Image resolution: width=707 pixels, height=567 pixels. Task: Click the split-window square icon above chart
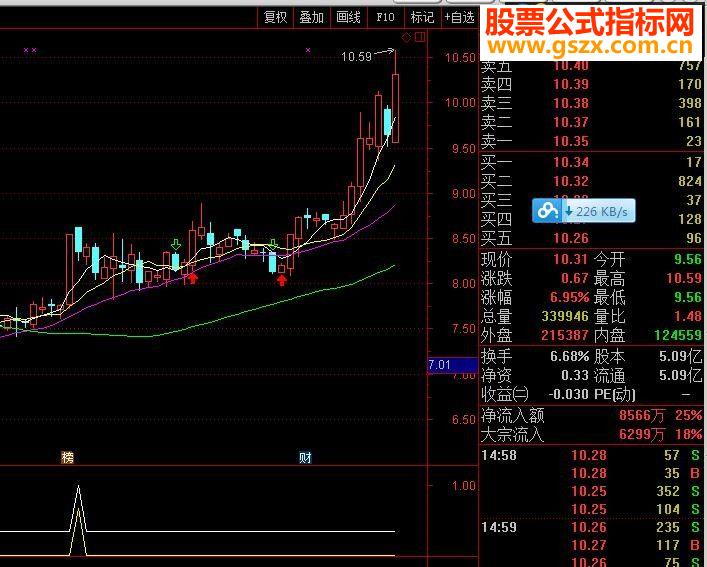tap(420, 37)
